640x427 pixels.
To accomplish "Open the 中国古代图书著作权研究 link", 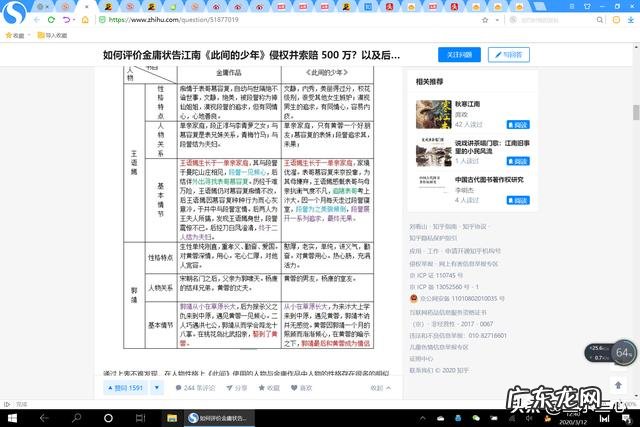I will [x=489, y=180].
